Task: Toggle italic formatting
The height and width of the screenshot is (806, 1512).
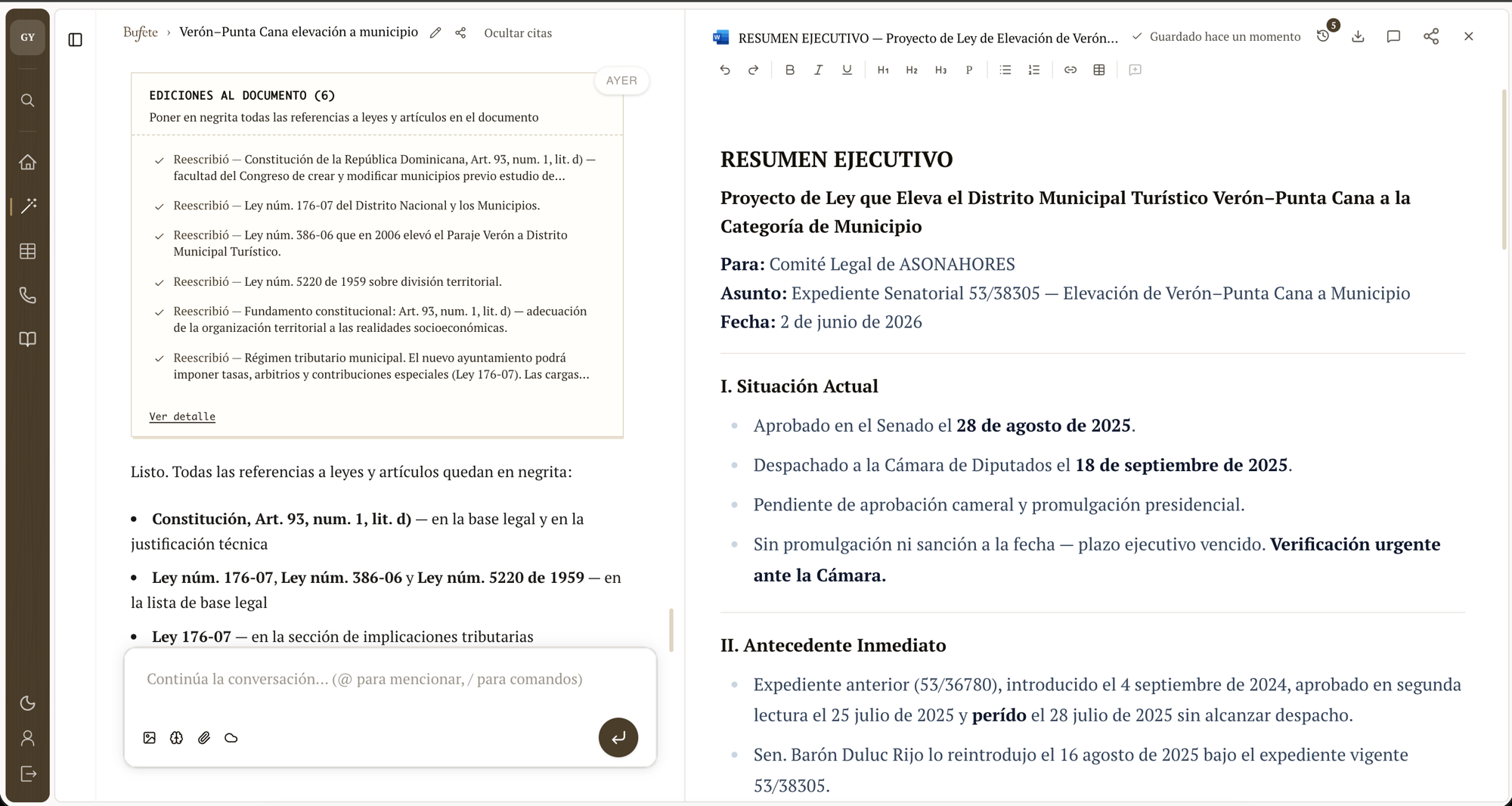Action: point(818,70)
